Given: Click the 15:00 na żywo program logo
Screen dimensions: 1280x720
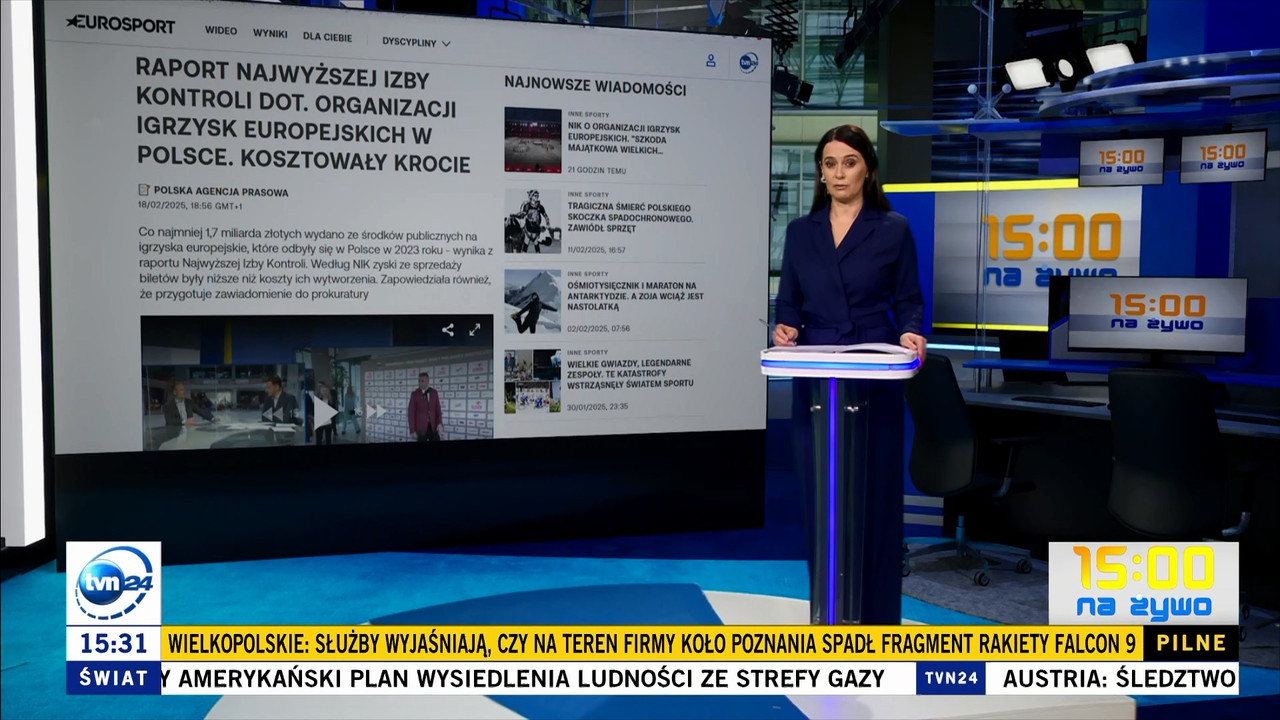Looking at the screenshot, I should pos(1143,584).
